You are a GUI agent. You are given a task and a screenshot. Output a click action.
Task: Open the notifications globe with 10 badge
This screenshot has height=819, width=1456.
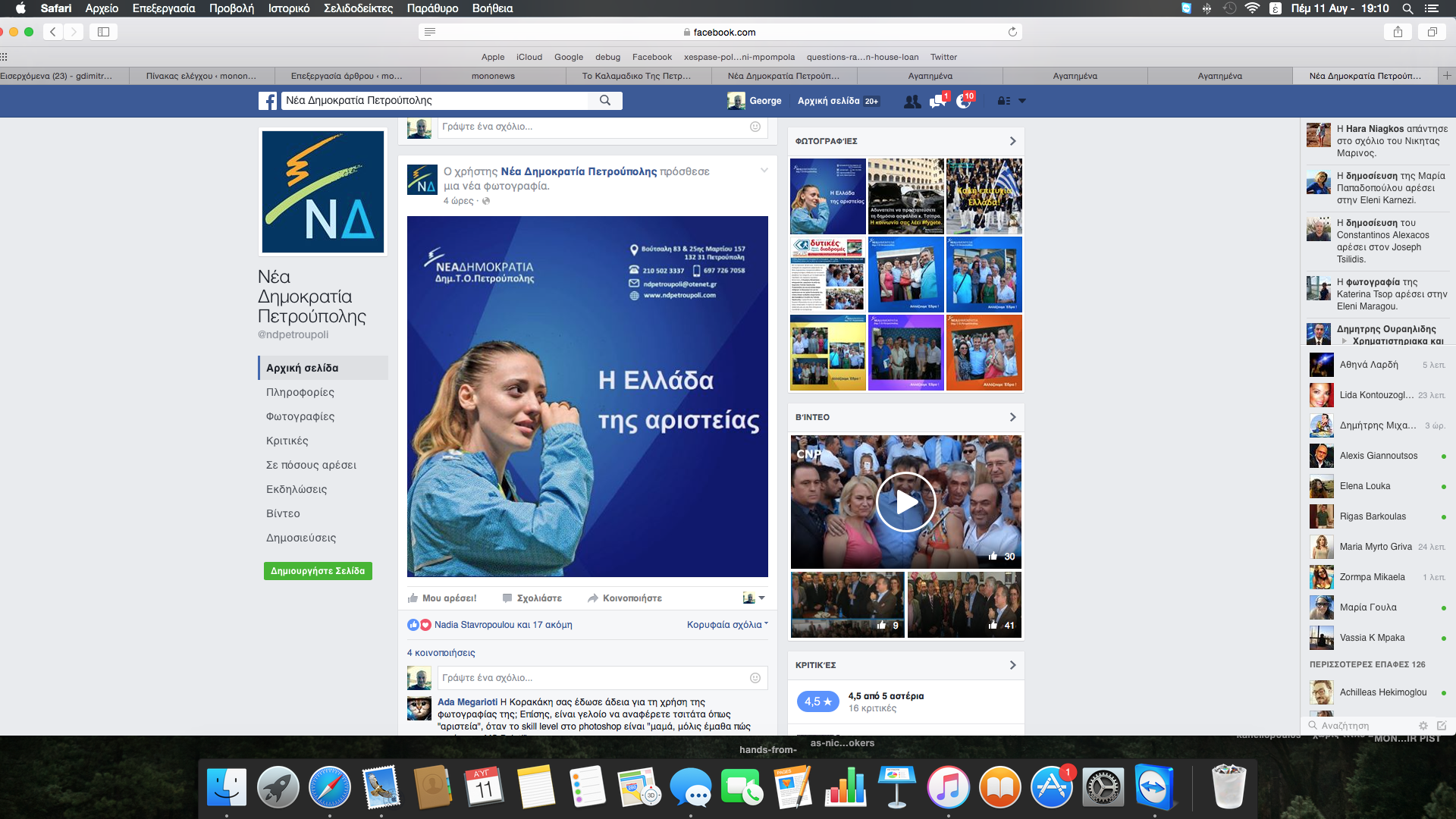pos(964,101)
